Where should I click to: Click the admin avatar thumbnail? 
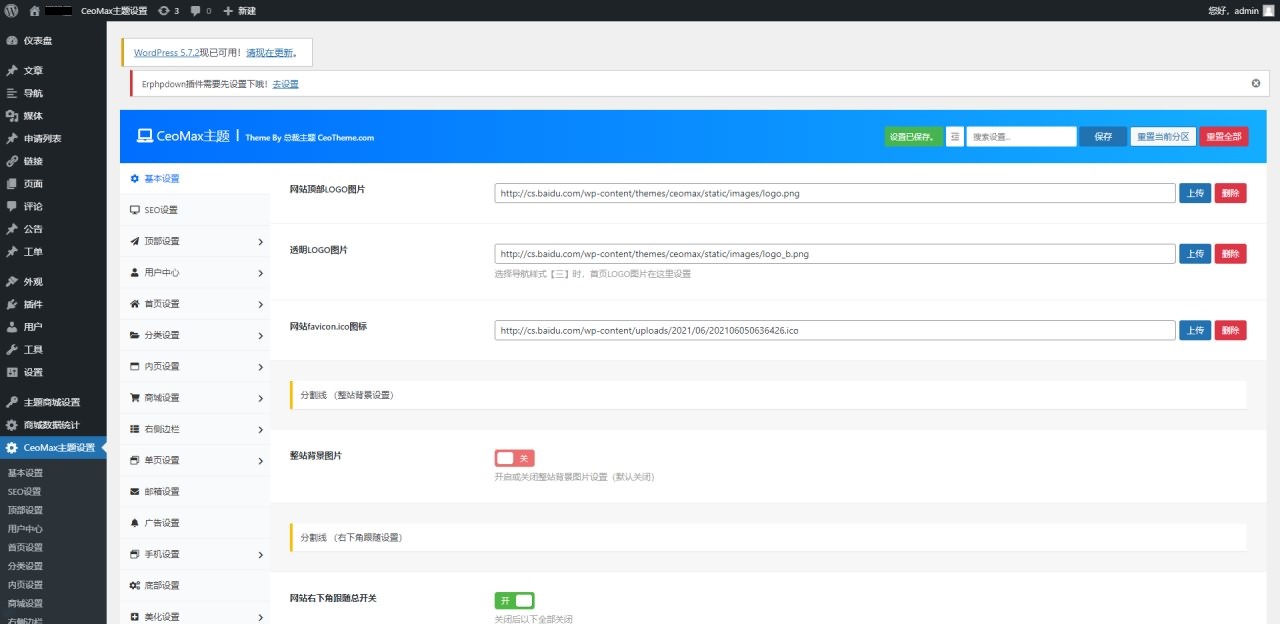coord(1269,10)
